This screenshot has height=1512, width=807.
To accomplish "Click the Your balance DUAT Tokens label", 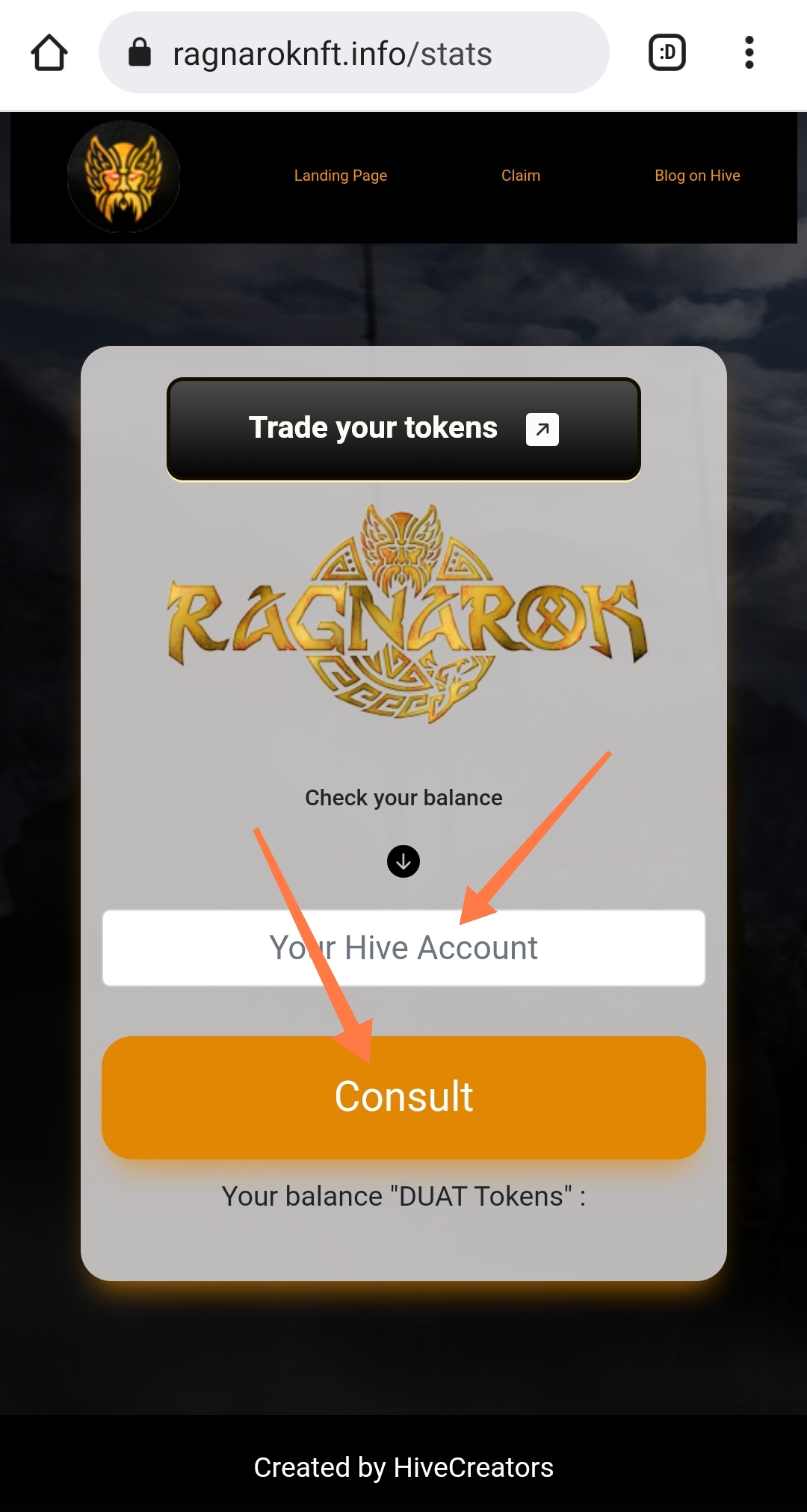I will 403,1196.
